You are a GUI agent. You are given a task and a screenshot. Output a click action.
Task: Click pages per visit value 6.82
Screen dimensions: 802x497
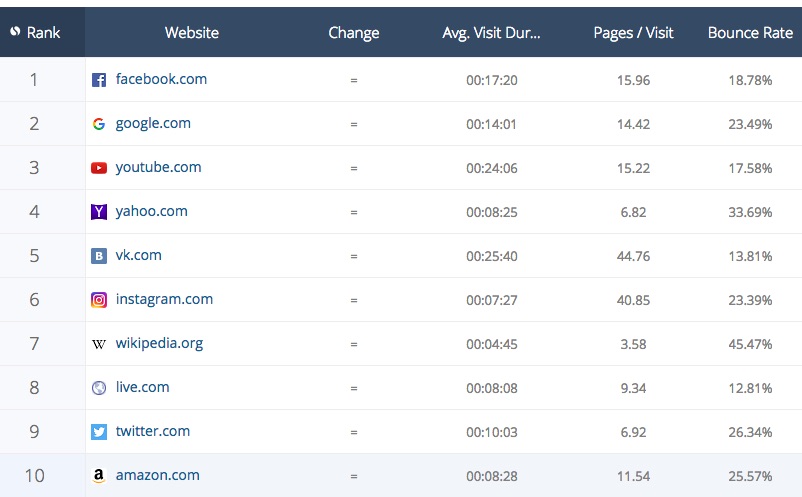tap(633, 212)
